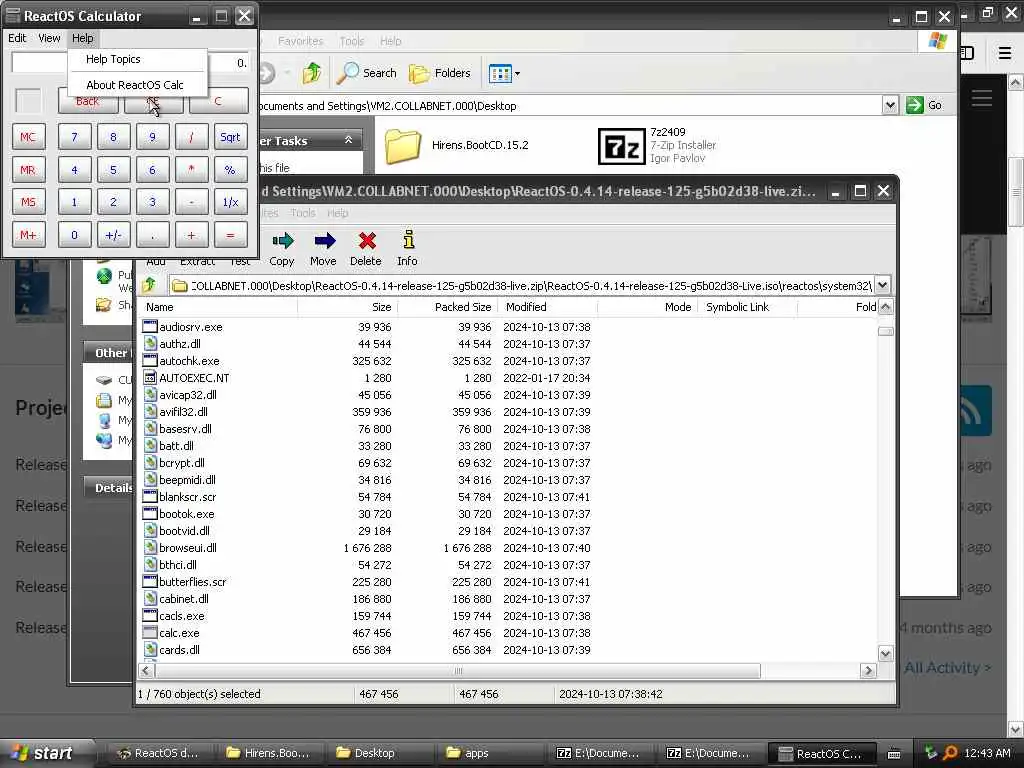Viewport: 1024px width, 768px height.
Task: Click cards.dll file icon
Action: point(150,650)
